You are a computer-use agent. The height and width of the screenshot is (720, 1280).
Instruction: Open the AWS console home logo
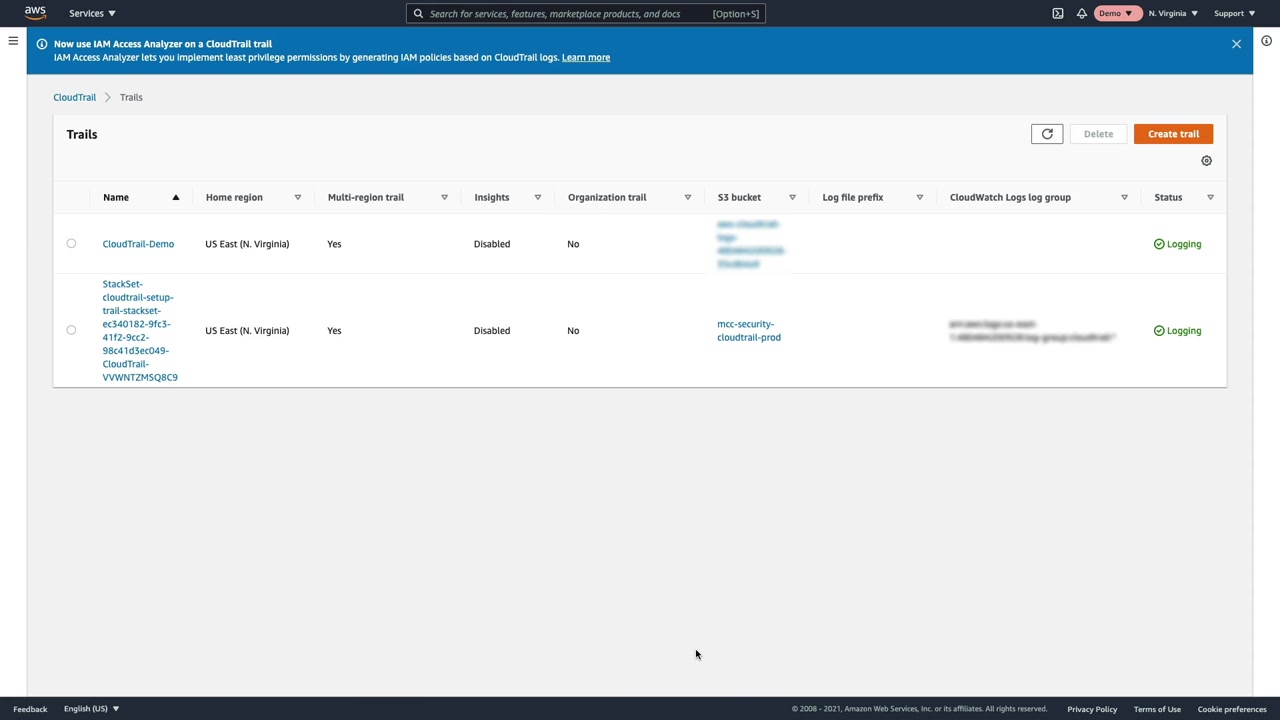click(x=35, y=13)
